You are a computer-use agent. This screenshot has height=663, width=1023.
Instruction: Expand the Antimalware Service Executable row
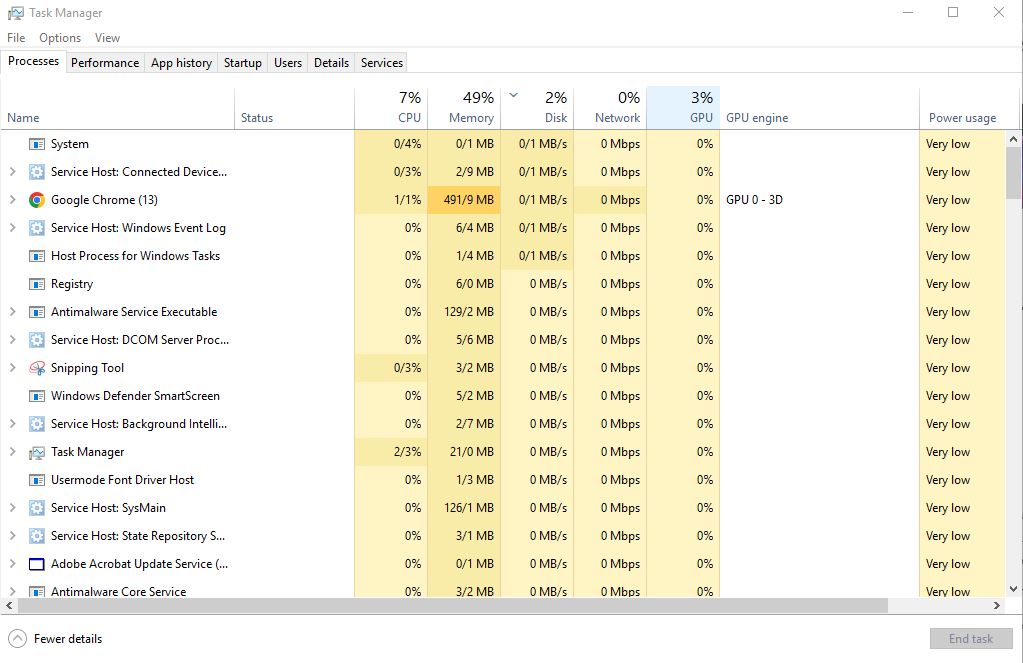[12, 312]
